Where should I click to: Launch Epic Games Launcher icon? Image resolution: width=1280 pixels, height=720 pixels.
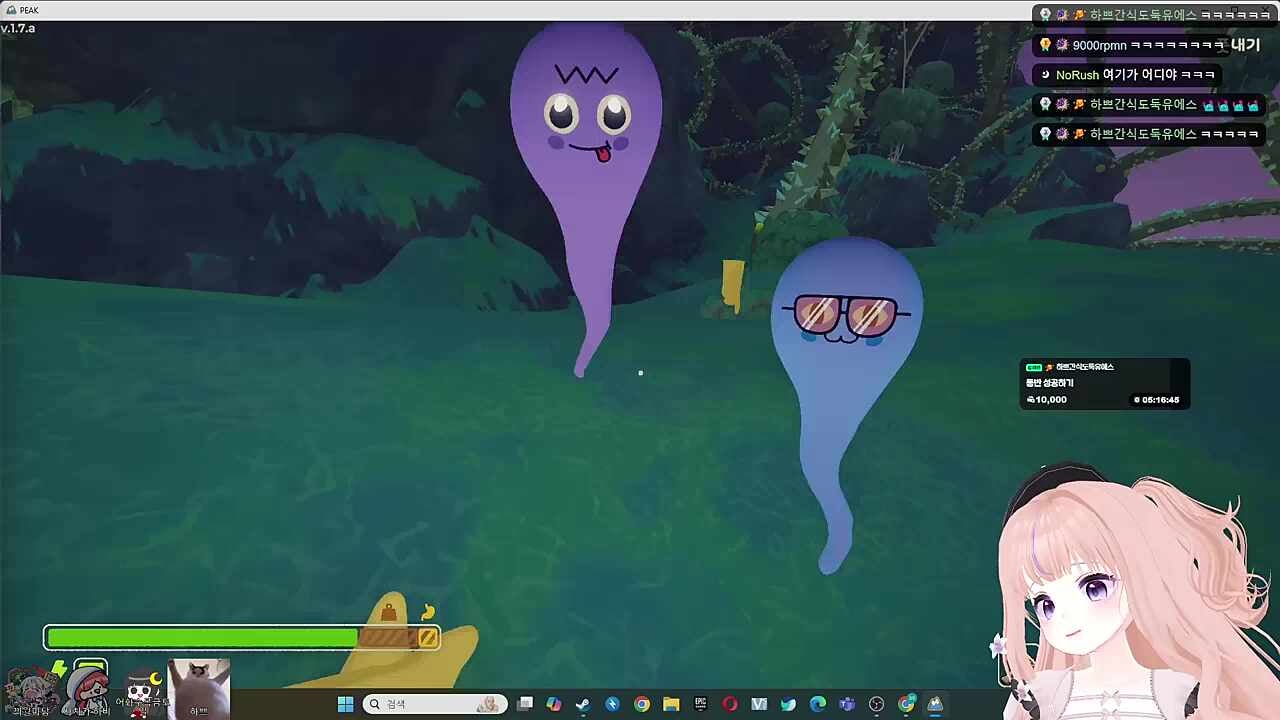(701, 704)
